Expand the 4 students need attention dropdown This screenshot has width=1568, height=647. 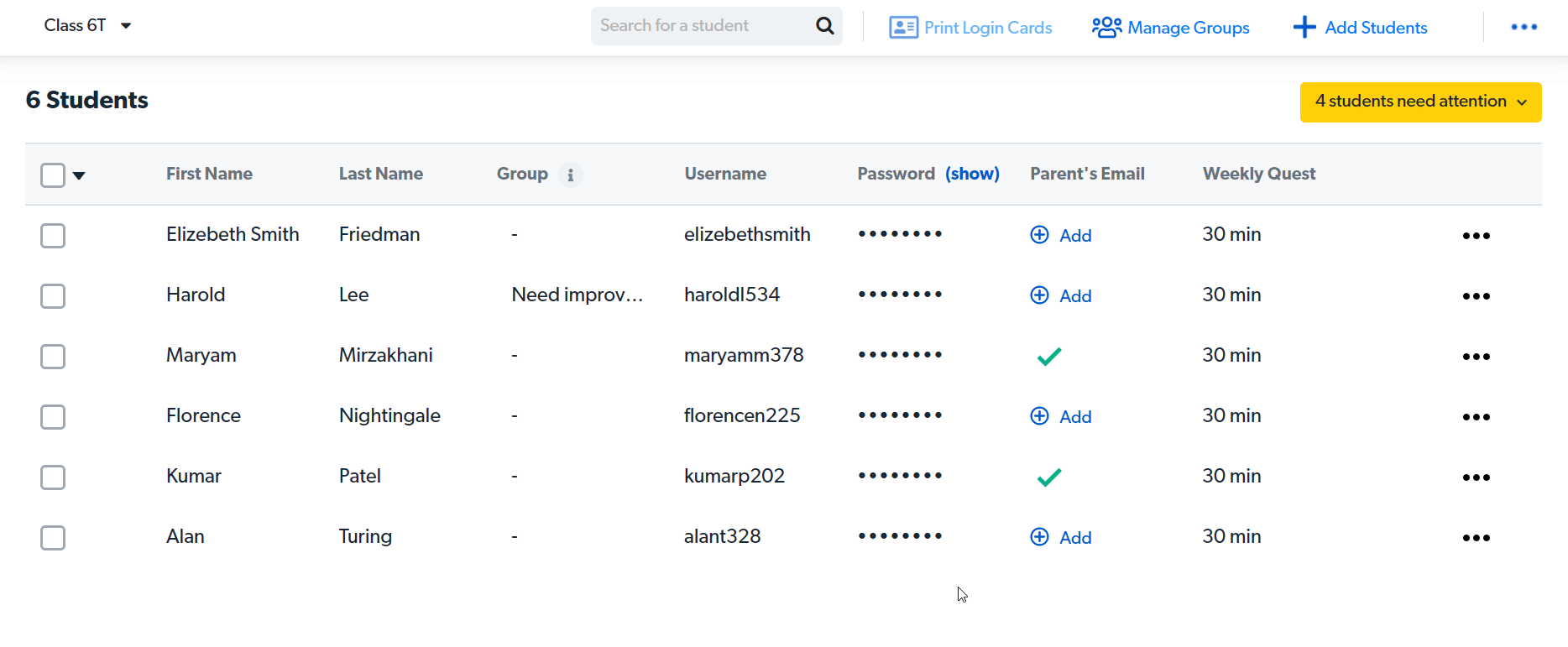coord(1420,102)
